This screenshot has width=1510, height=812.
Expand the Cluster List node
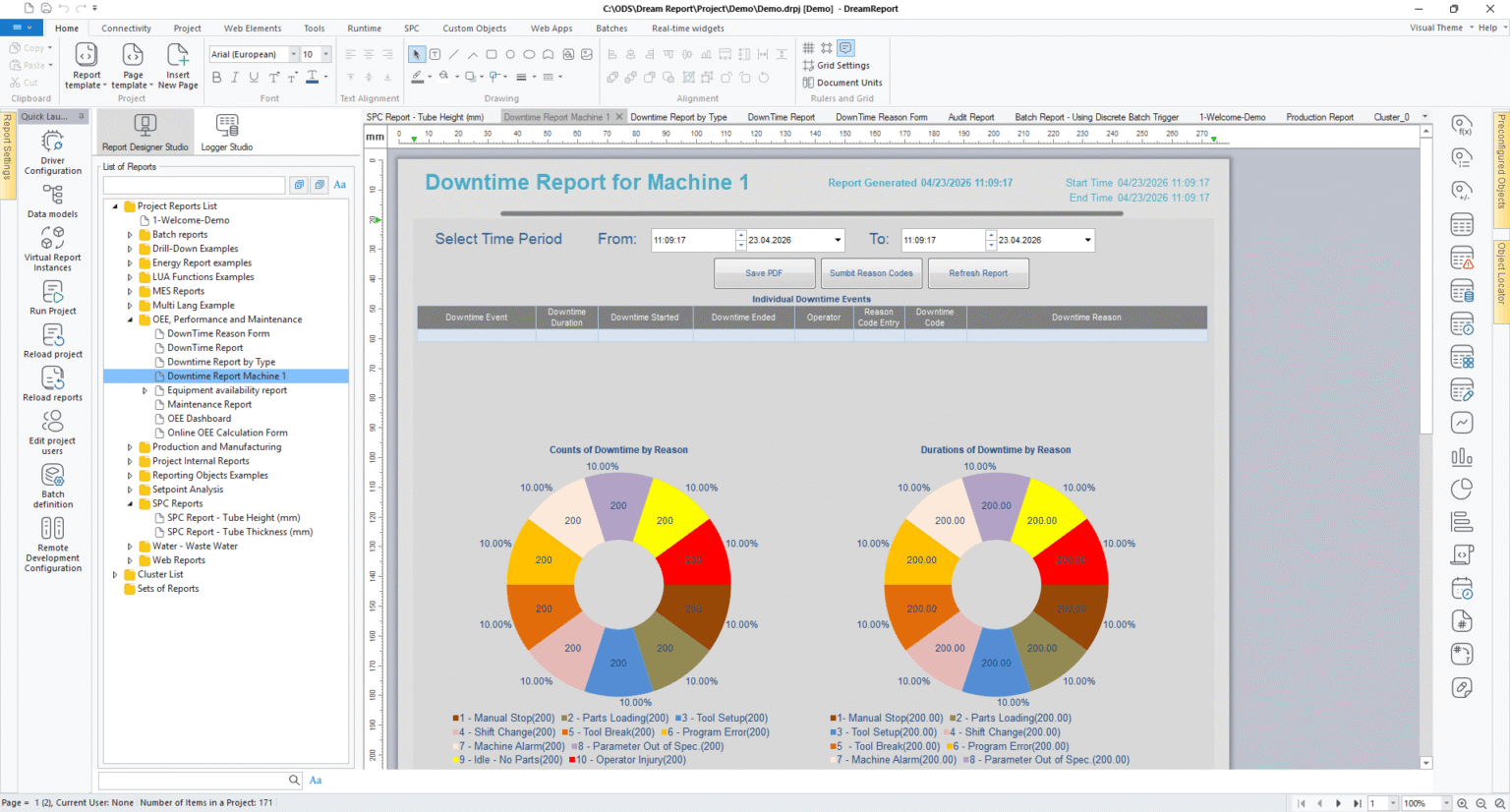(x=115, y=574)
